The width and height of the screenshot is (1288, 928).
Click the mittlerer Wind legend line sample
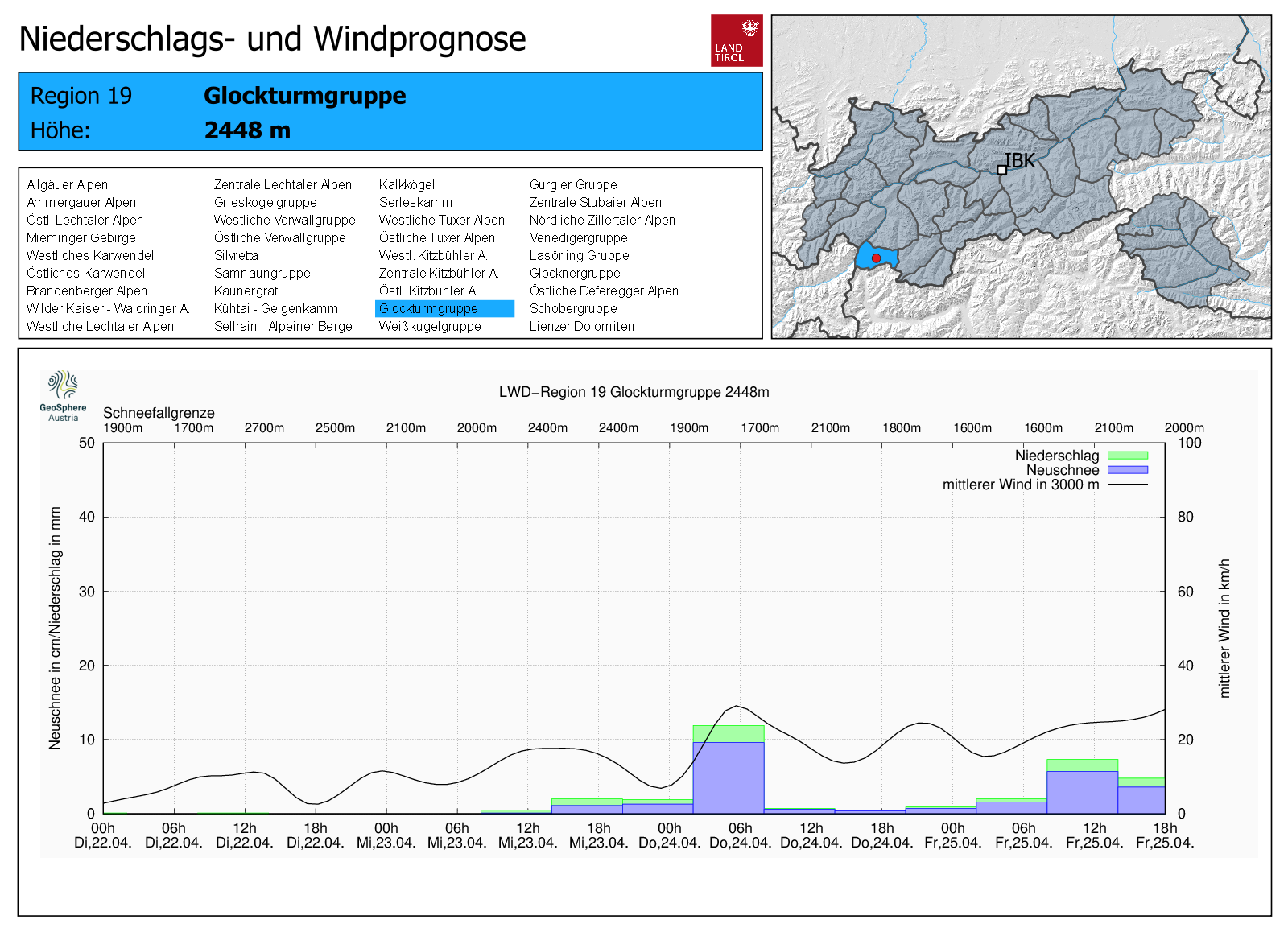(x=1127, y=485)
